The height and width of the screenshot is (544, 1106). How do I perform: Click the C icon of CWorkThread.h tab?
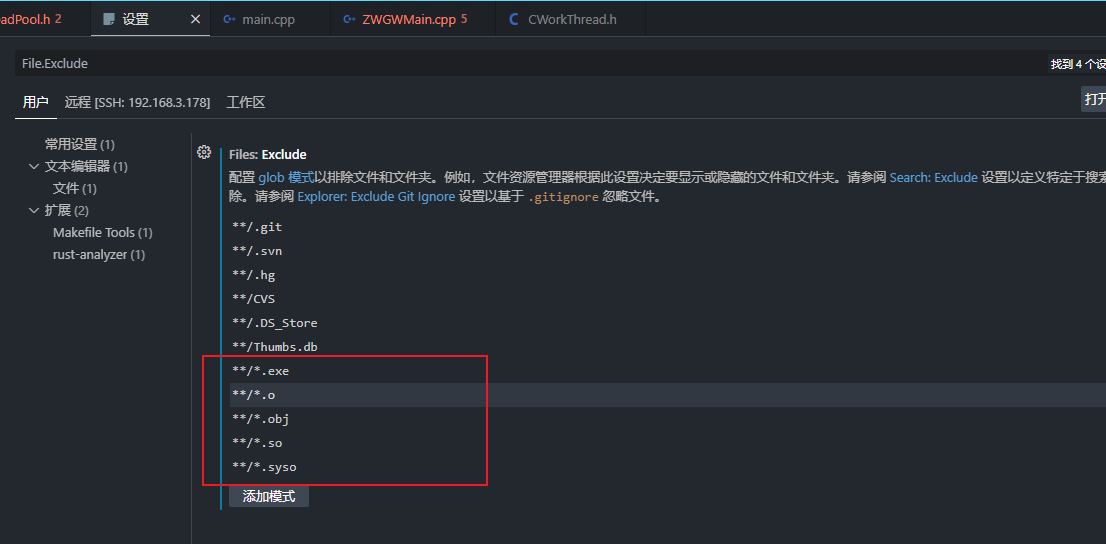[514, 20]
